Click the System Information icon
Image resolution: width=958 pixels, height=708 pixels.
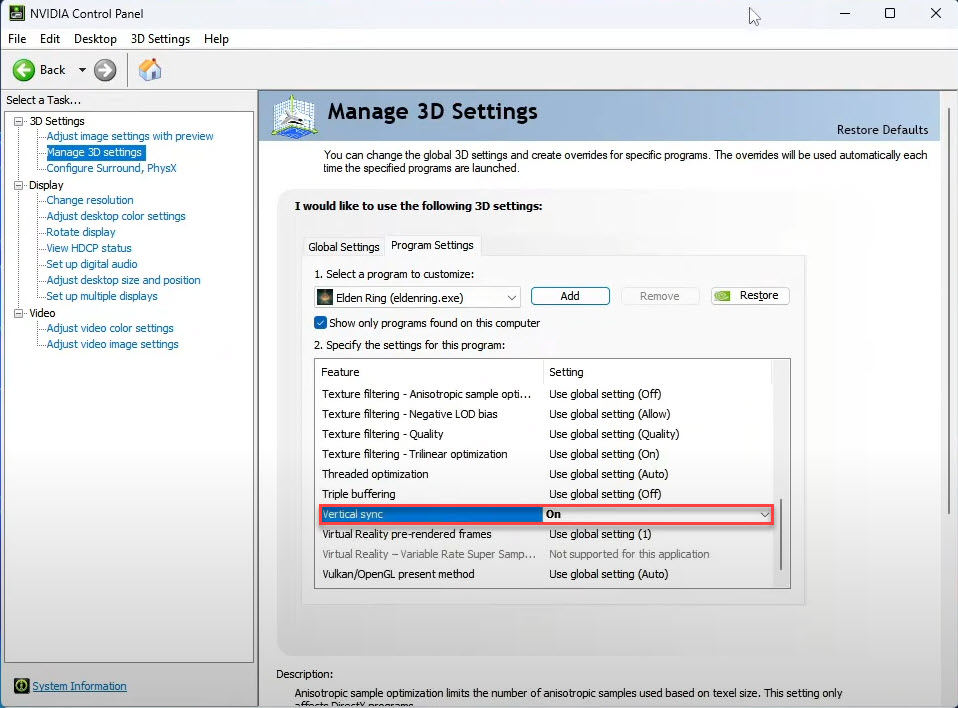[x=21, y=686]
